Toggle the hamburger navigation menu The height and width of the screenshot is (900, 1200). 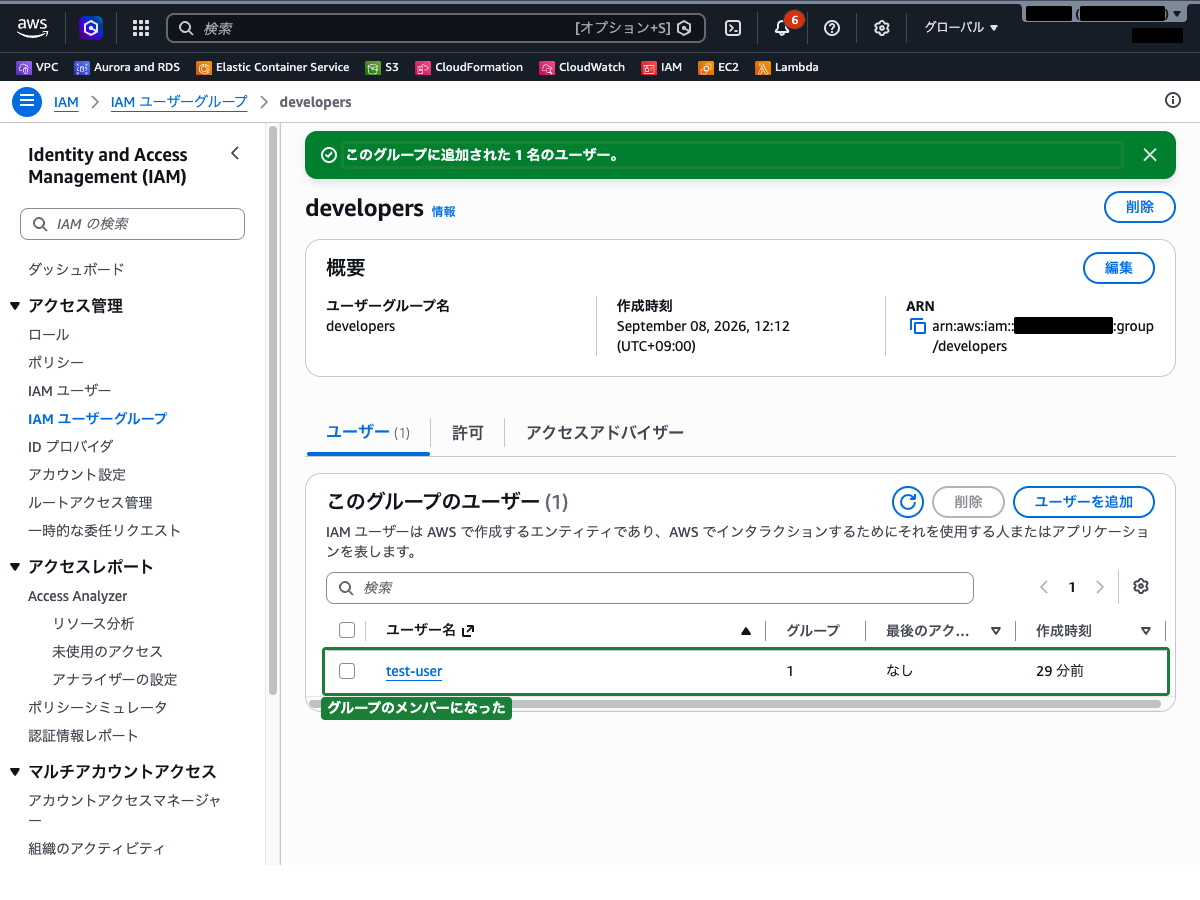tap(27, 101)
